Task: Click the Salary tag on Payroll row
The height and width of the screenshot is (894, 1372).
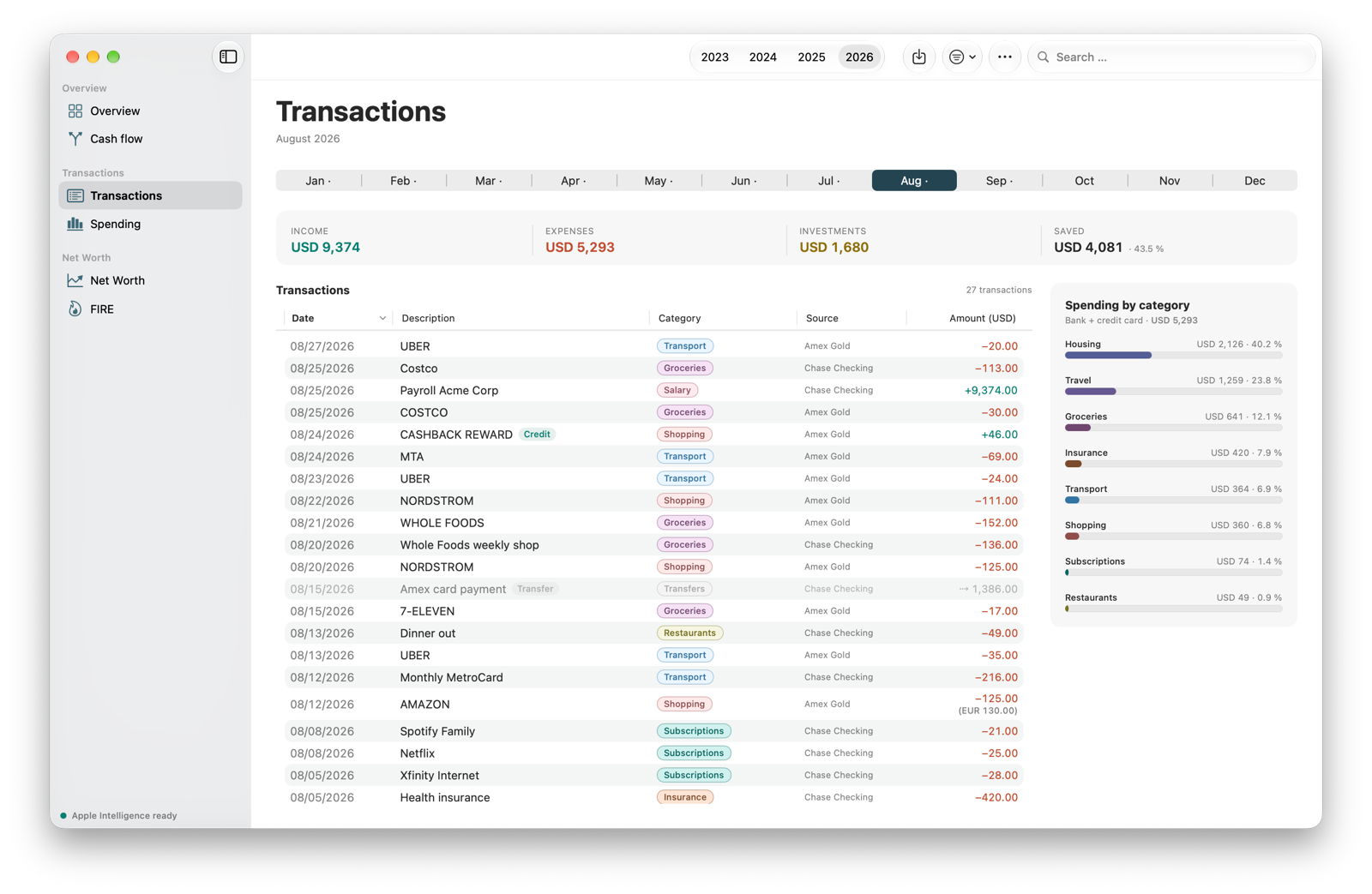Action: [677, 390]
